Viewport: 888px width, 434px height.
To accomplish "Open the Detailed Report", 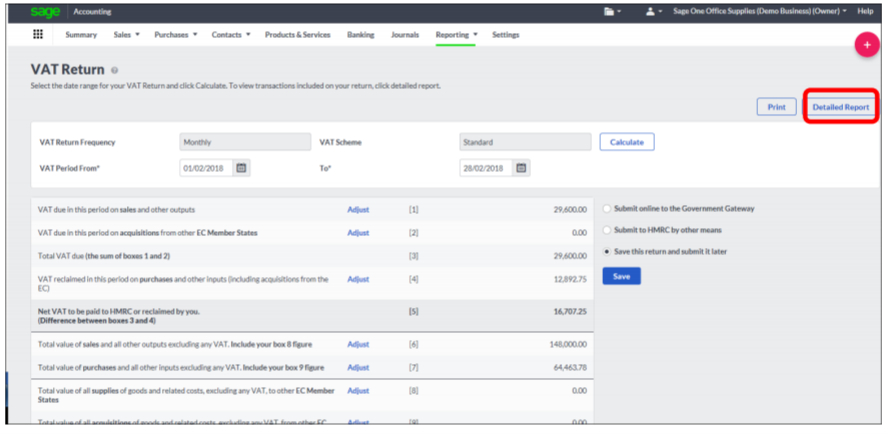I will (x=840, y=107).
